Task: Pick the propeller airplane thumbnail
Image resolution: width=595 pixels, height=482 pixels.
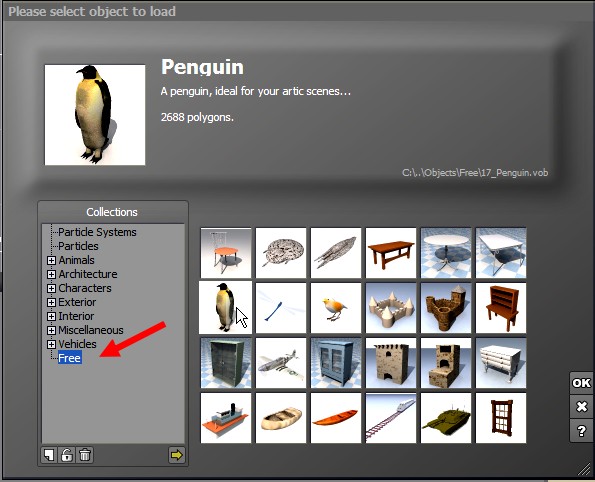Action: point(281,363)
